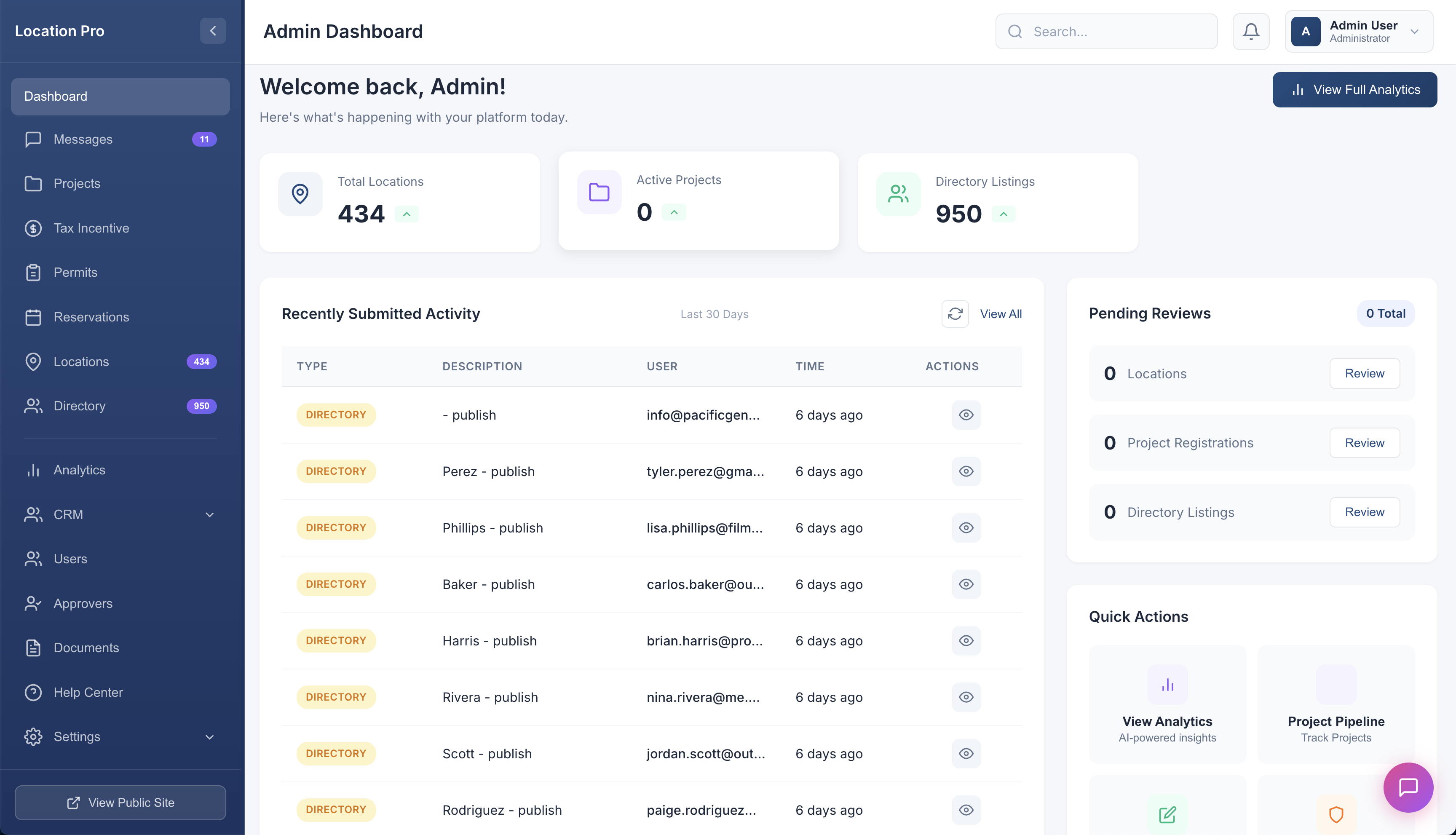The image size is (1456, 835).
Task: Click the Messages 11 count badge
Action: pyautogui.click(x=204, y=139)
